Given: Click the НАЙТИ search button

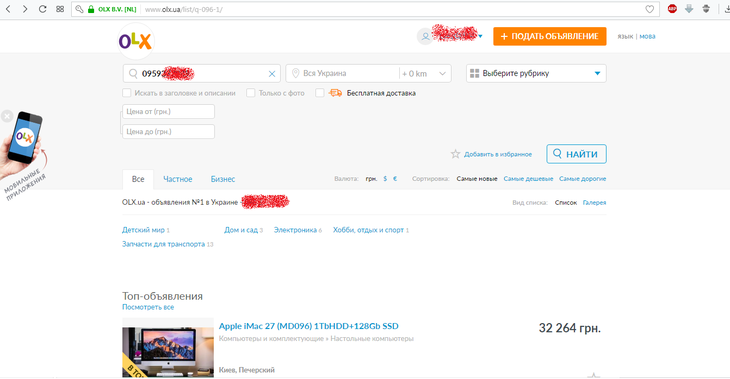Looking at the screenshot, I should tap(576, 154).
